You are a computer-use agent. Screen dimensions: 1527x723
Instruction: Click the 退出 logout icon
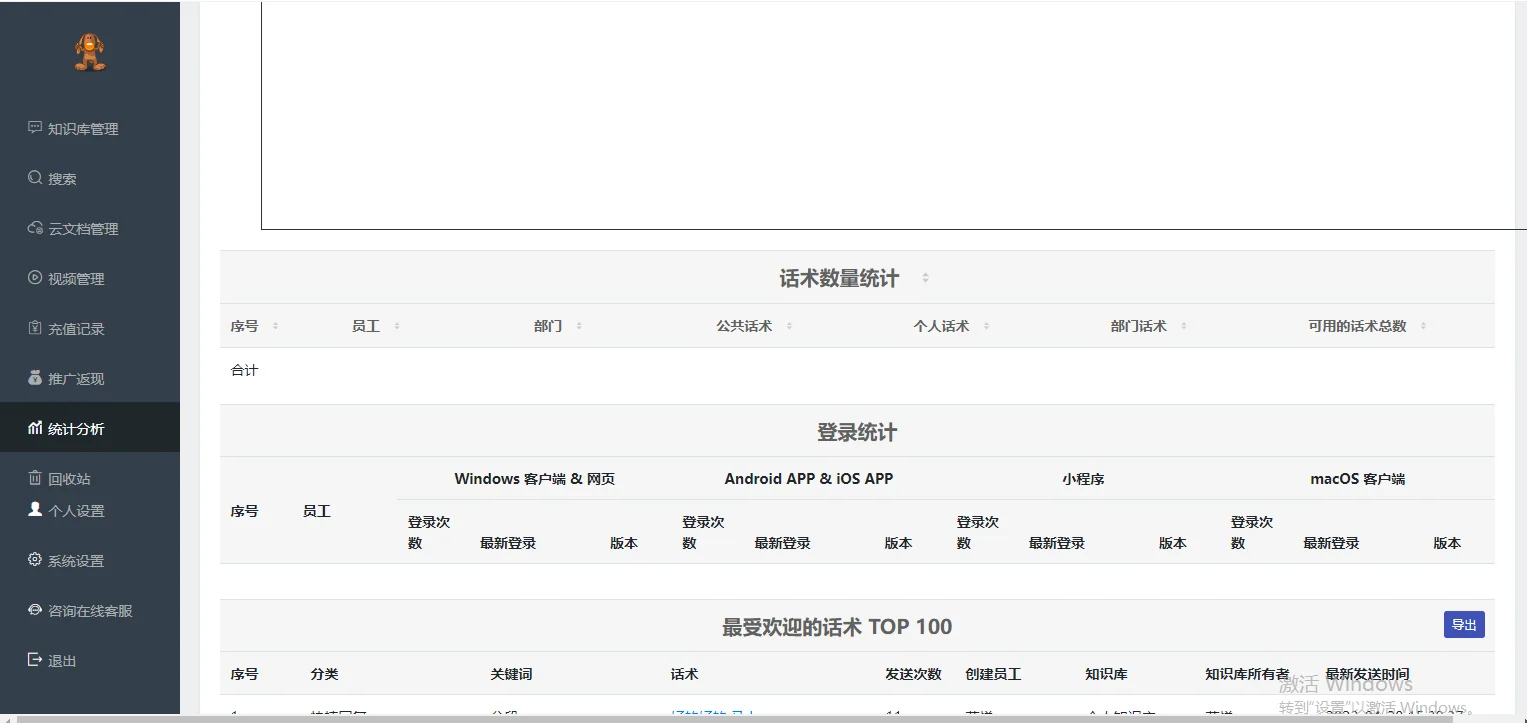coord(35,660)
